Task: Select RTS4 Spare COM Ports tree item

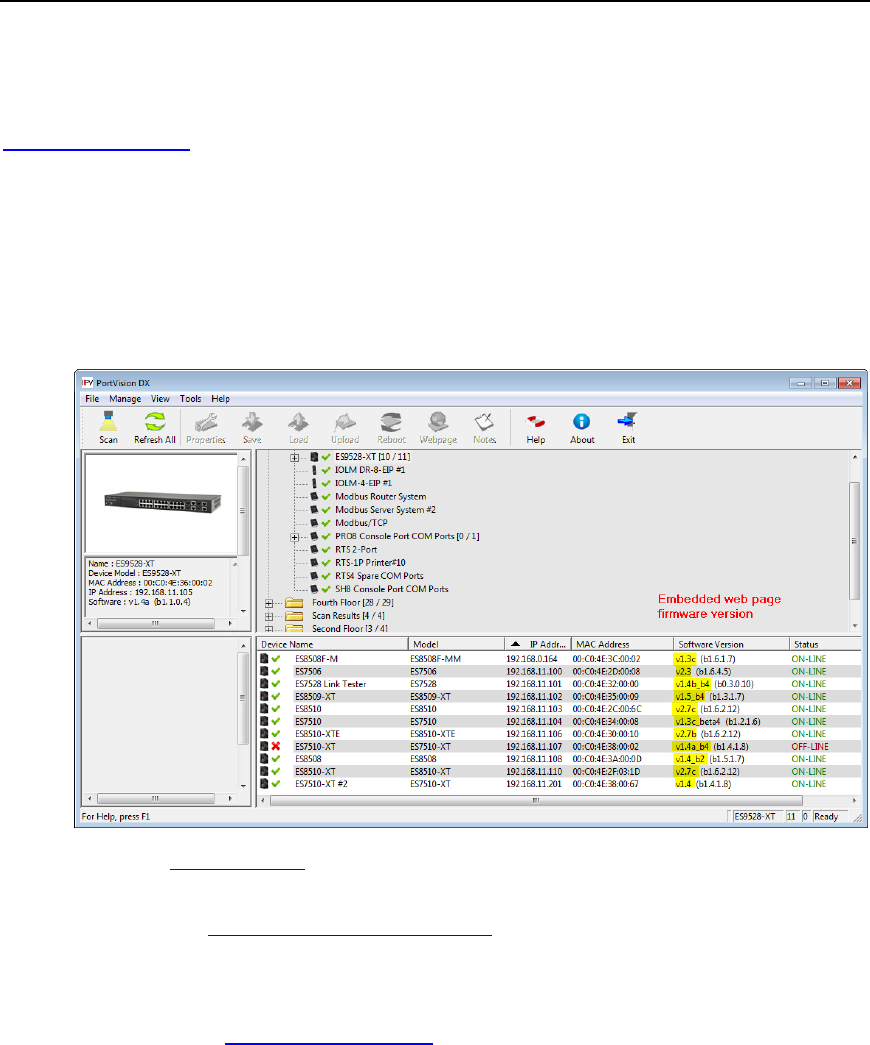Action: tap(379, 576)
